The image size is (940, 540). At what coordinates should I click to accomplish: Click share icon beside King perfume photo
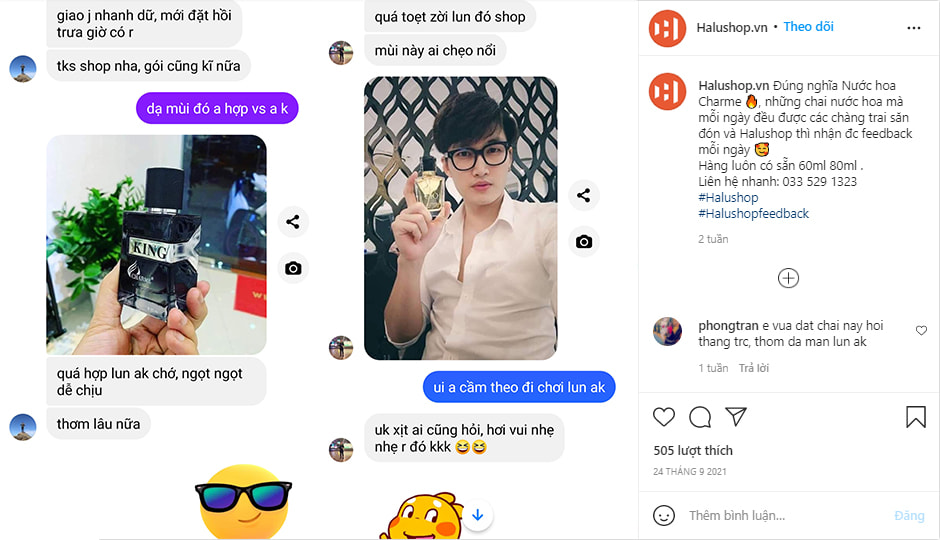click(293, 222)
